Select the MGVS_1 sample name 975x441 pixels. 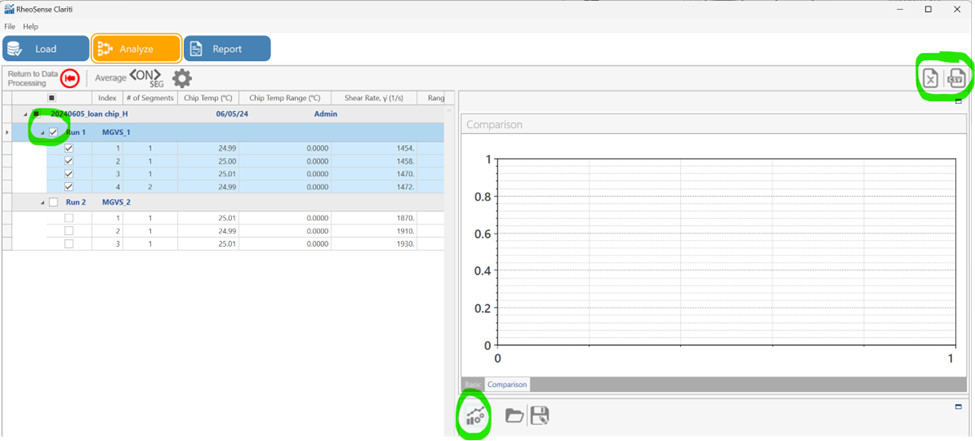[x=116, y=132]
